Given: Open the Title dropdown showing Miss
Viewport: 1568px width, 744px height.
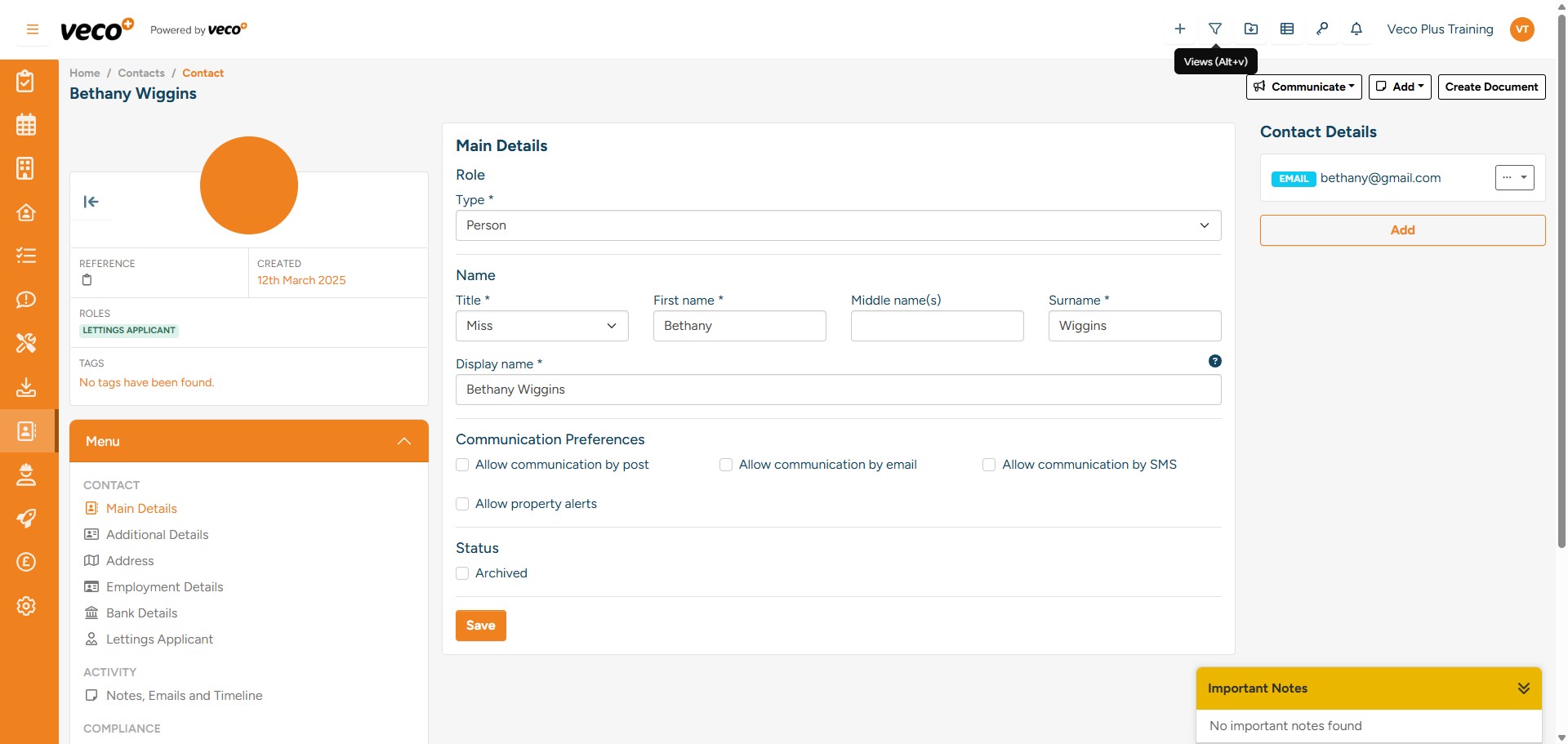Looking at the screenshot, I should click(541, 325).
